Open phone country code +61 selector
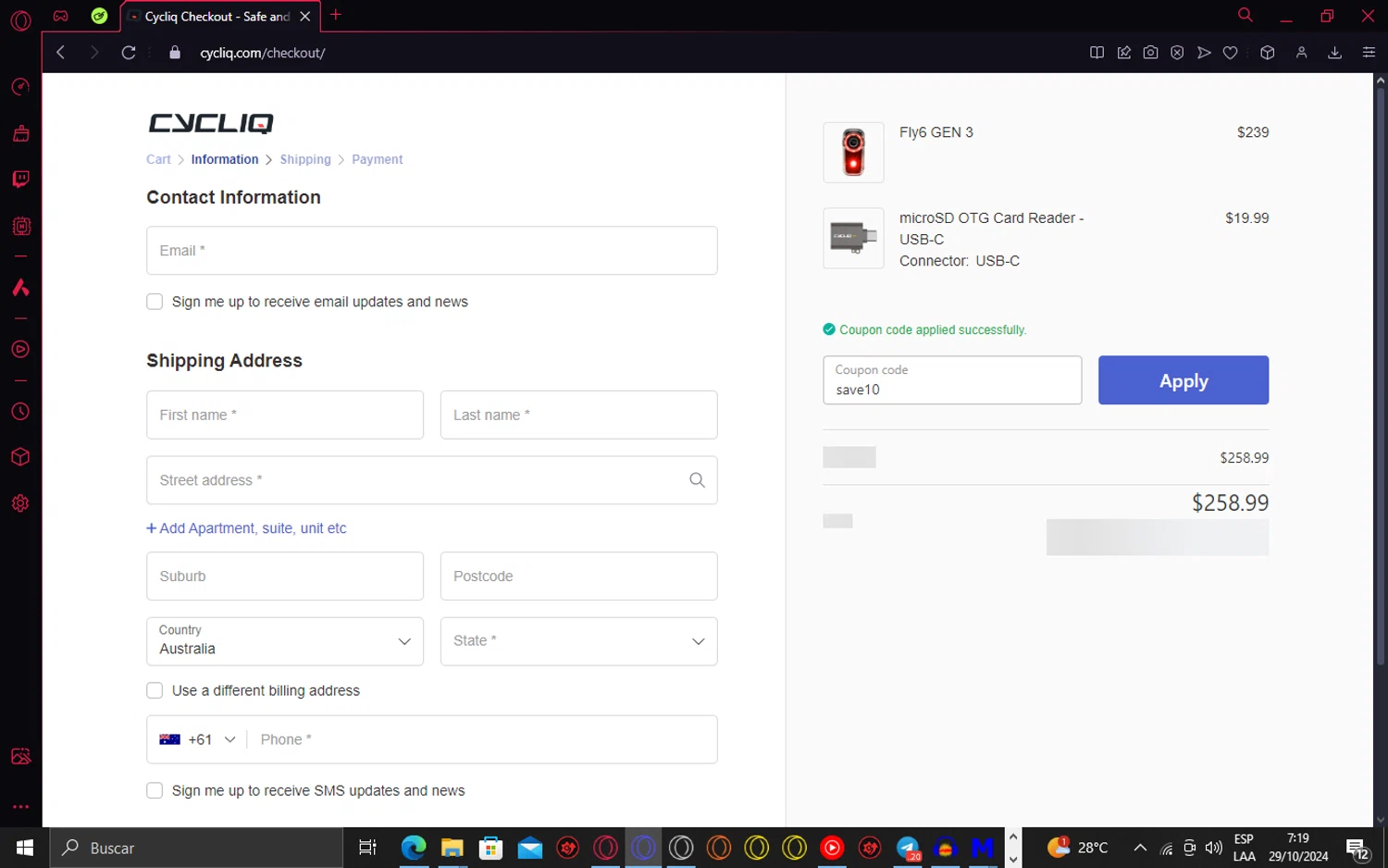This screenshot has width=1388, height=868. (197, 739)
